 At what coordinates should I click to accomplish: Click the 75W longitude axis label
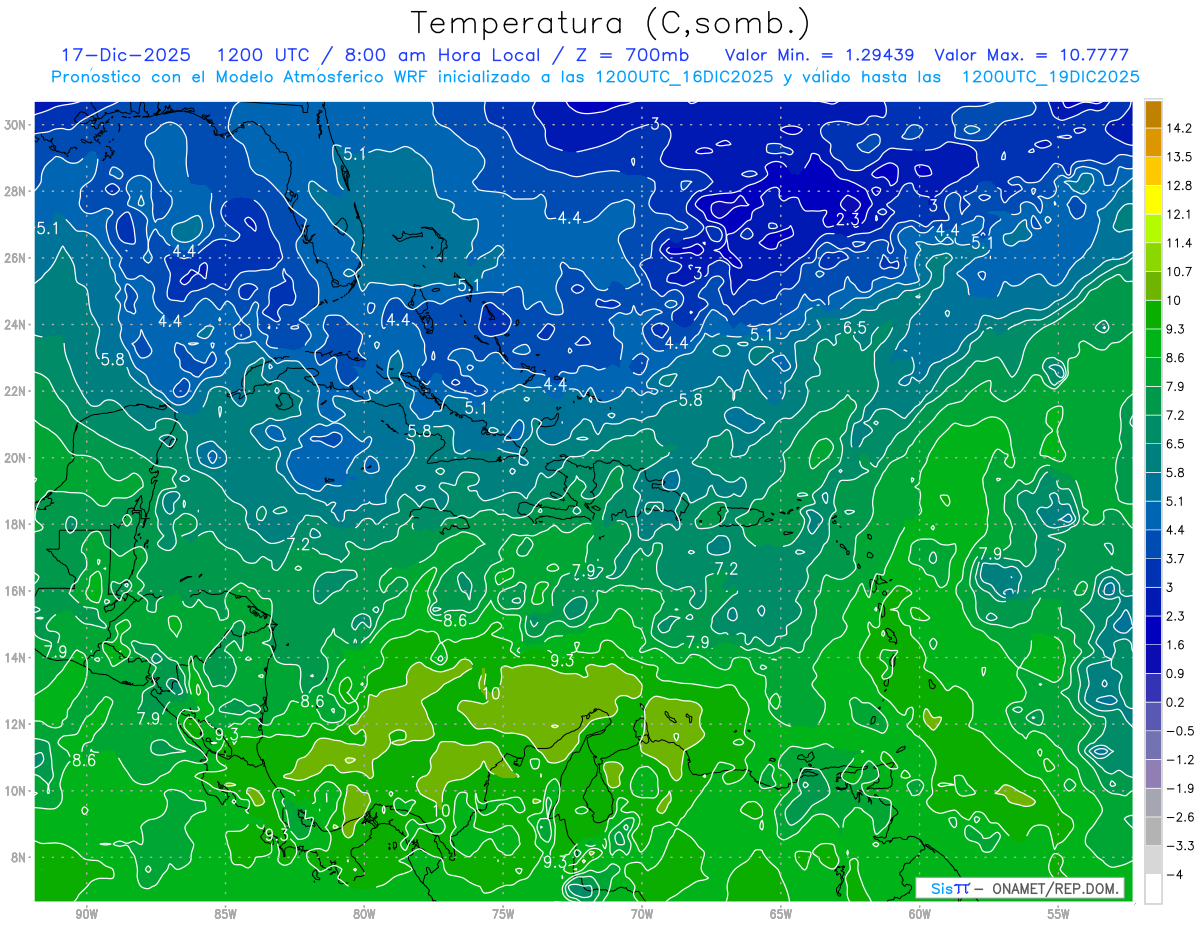pos(503,914)
